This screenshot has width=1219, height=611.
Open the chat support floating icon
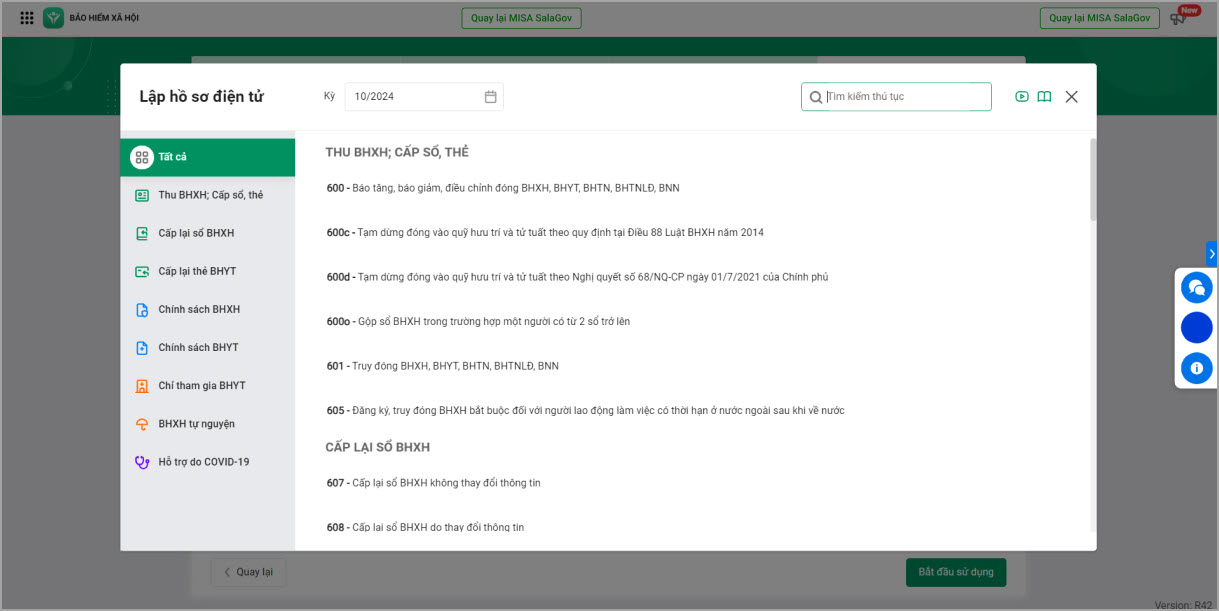(1196, 288)
